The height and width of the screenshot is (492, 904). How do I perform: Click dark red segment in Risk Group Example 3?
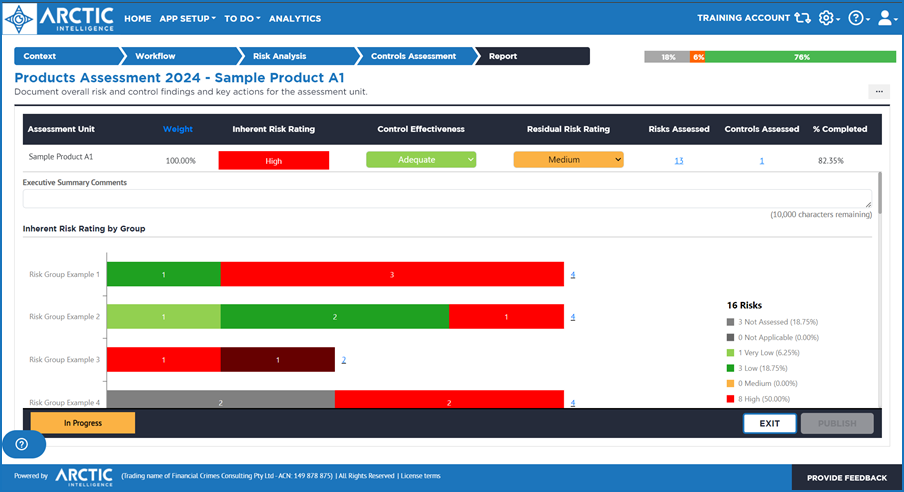(x=278, y=359)
